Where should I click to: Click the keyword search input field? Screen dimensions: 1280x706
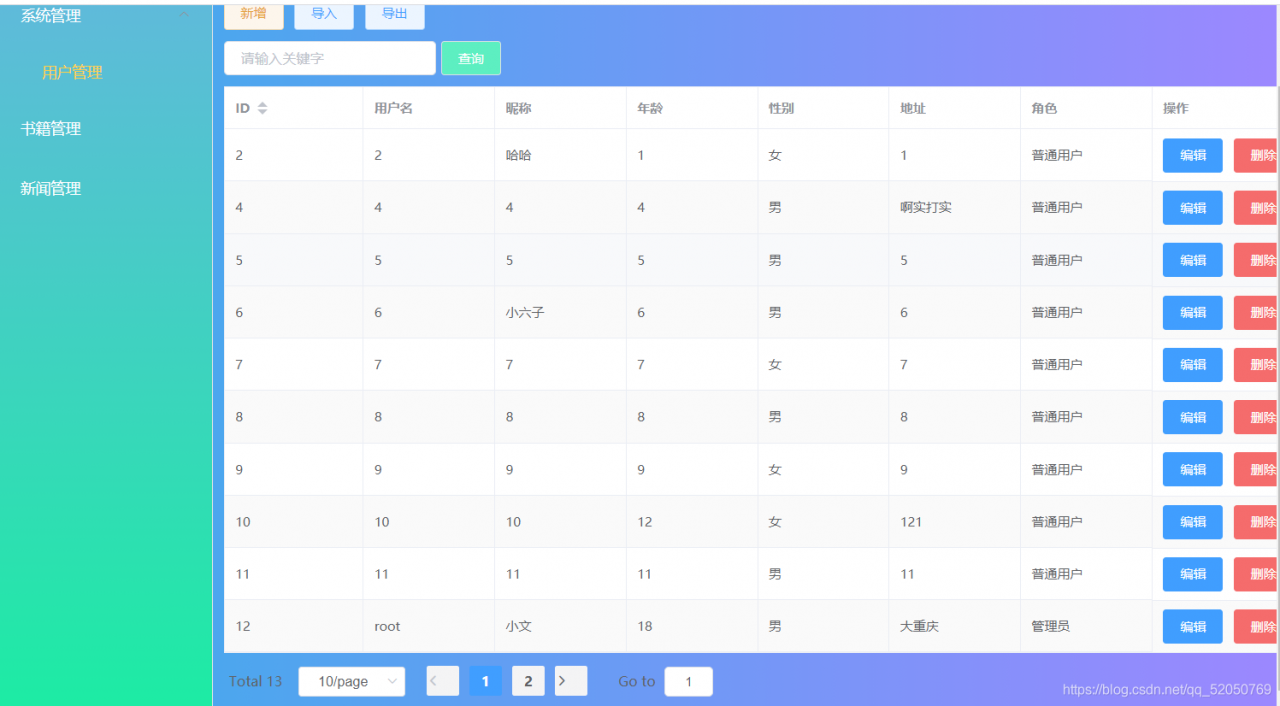tap(329, 58)
